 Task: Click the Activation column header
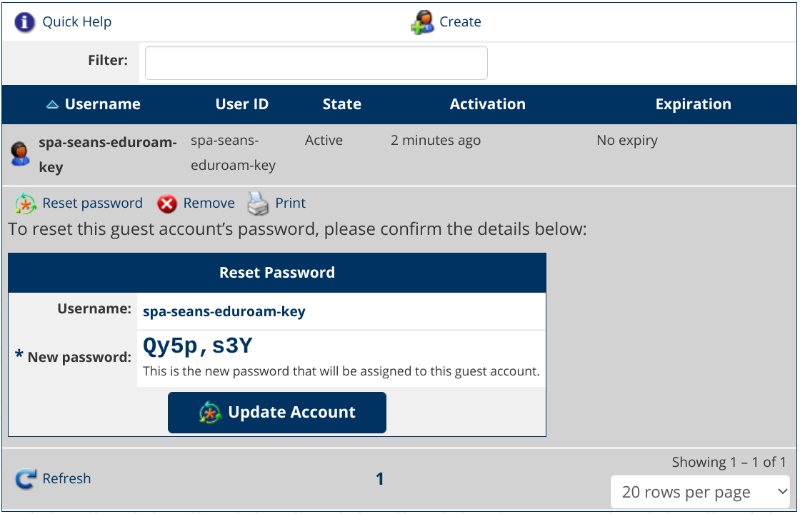click(x=487, y=104)
